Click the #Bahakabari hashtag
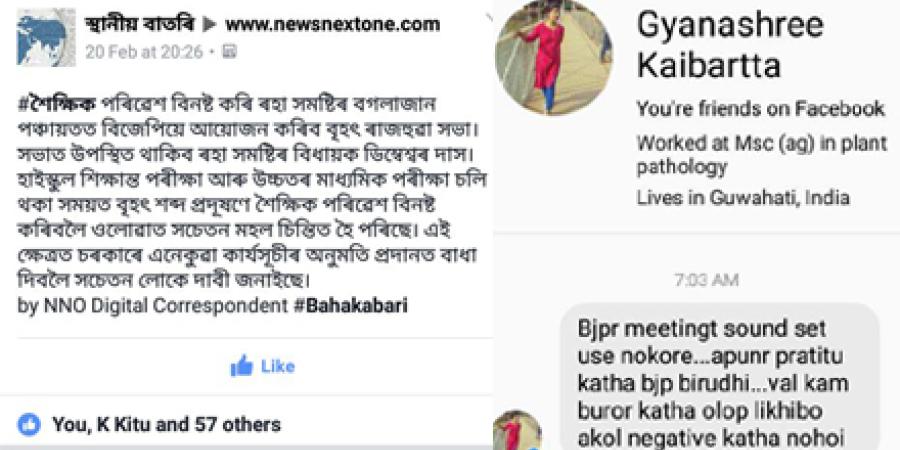Screen dimensions: 900x450 (x=350, y=306)
